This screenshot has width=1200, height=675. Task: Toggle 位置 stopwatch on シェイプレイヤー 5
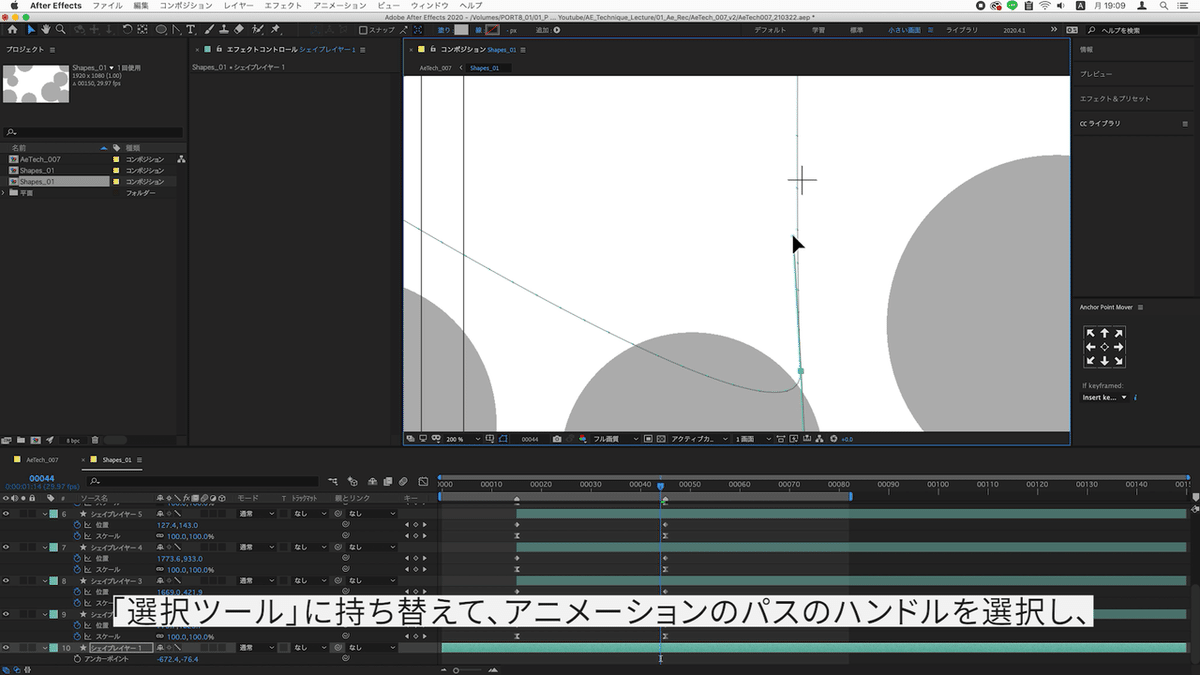[76, 525]
